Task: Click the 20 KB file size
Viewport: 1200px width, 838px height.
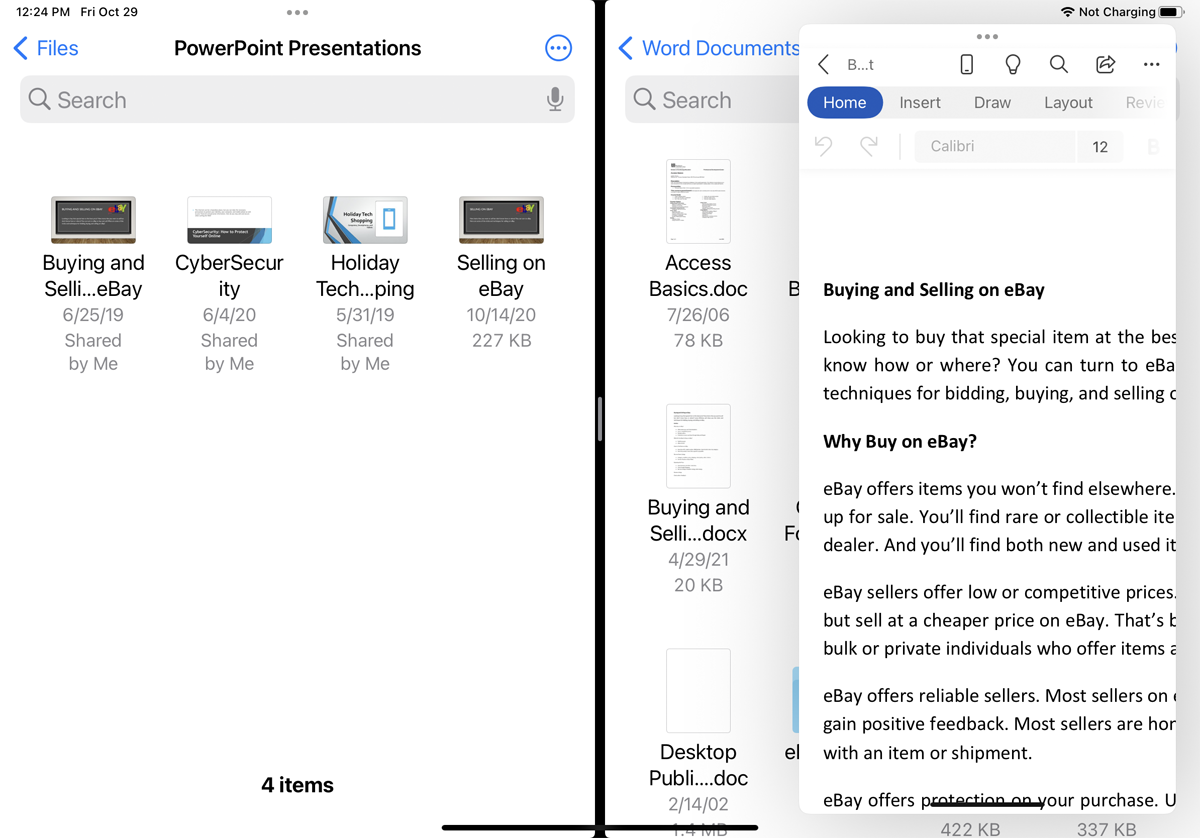Action: pyautogui.click(x=698, y=585)
